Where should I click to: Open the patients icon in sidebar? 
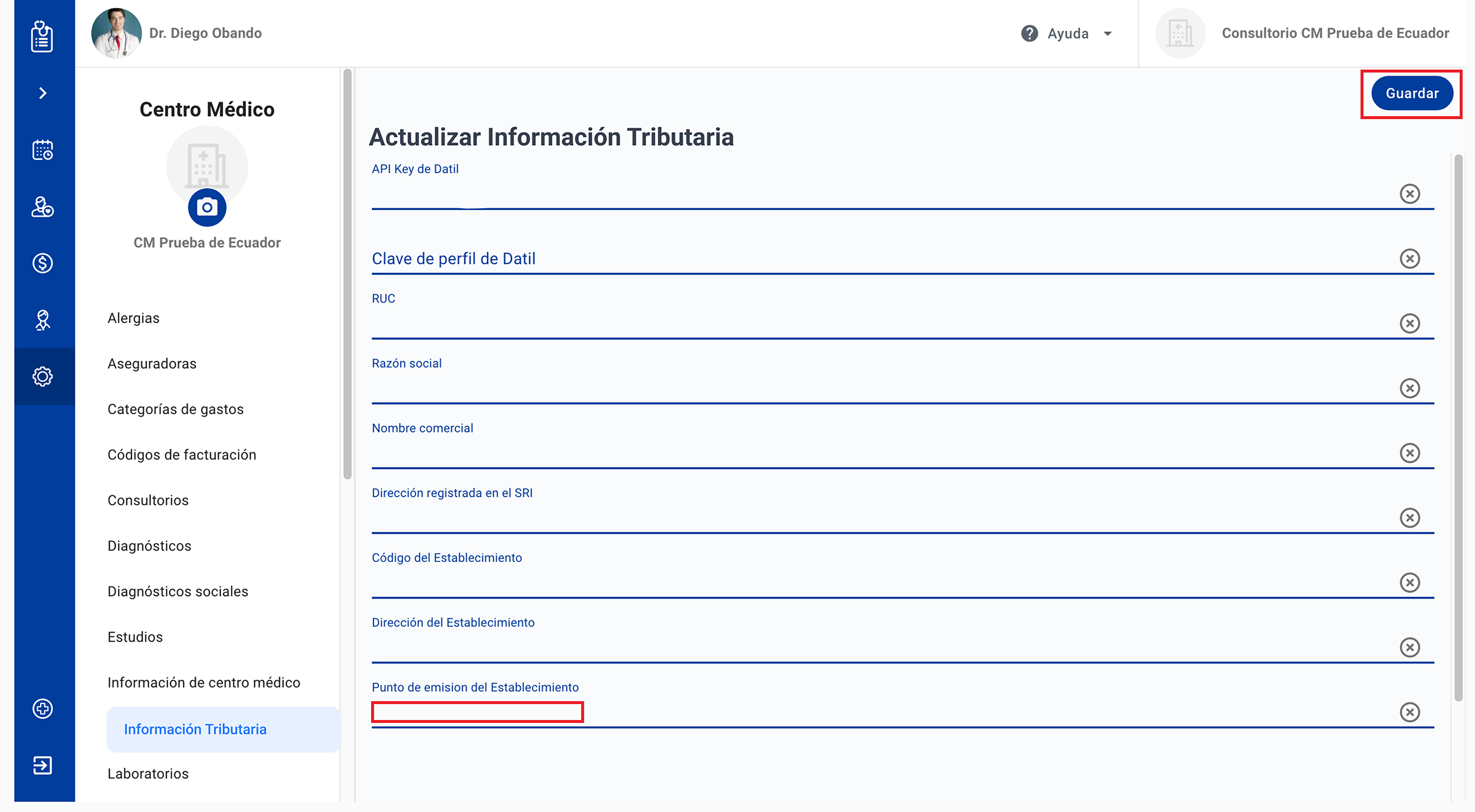click(x=42, y=206)
